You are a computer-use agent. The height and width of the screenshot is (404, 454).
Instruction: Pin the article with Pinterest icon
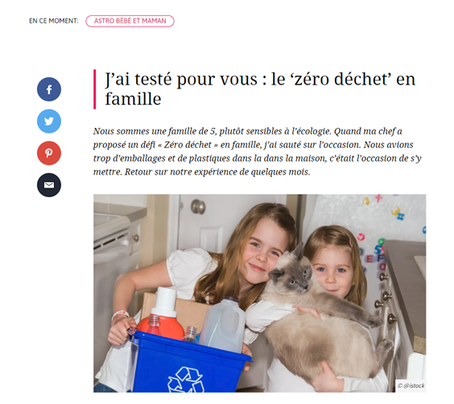click(49, 153)
